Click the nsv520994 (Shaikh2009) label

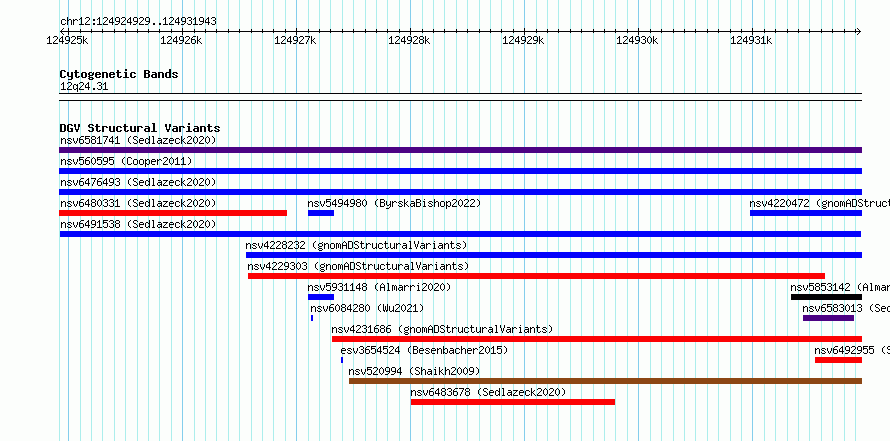point(414,371)
